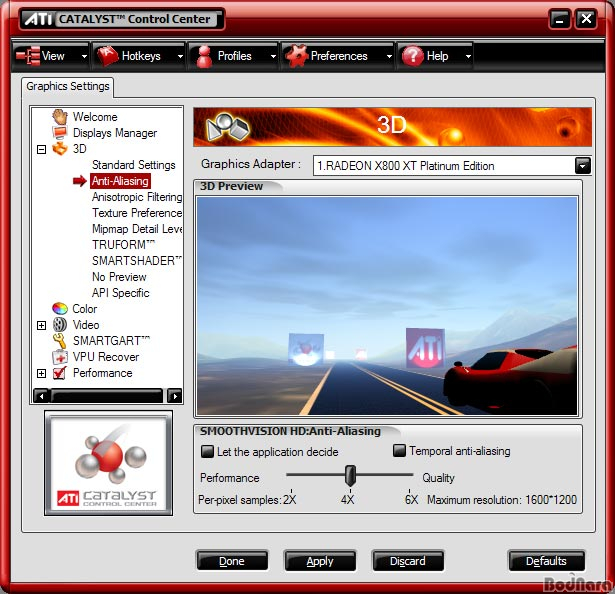Open the Preferences menu
The height and width of the screenshot is (594, 615).
338,56
